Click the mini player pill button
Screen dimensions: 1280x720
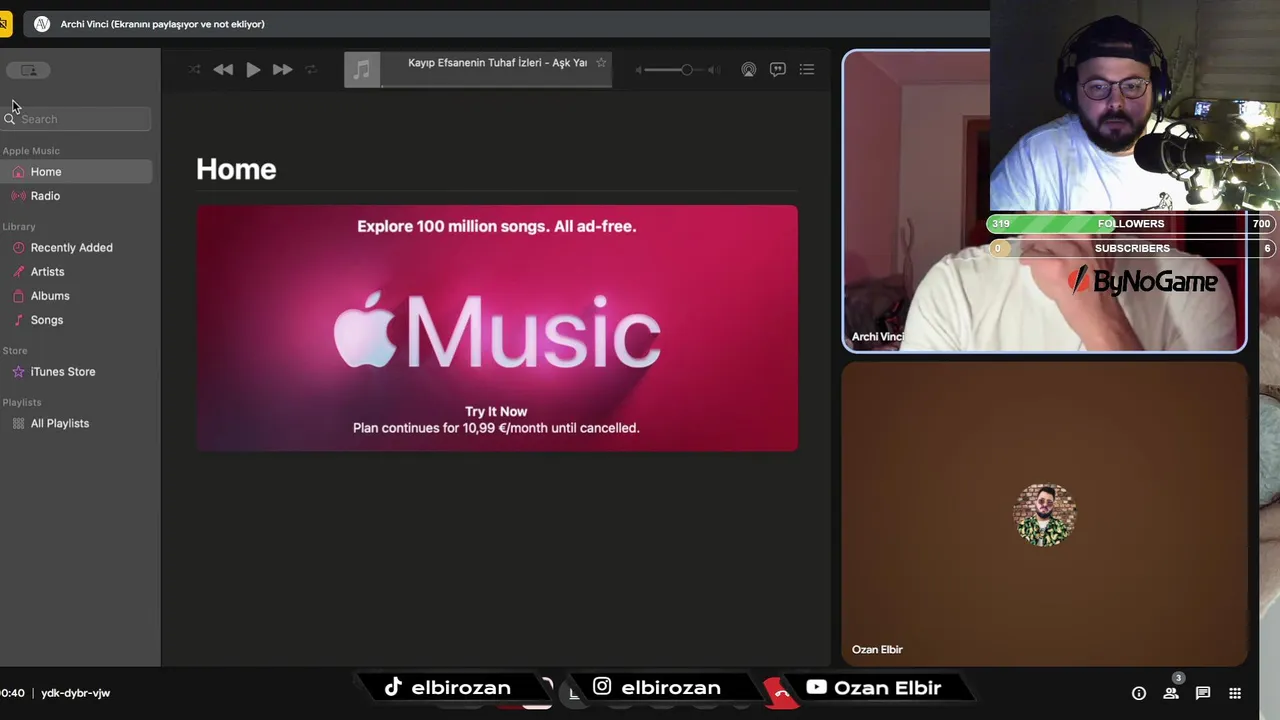coord(28,70)
